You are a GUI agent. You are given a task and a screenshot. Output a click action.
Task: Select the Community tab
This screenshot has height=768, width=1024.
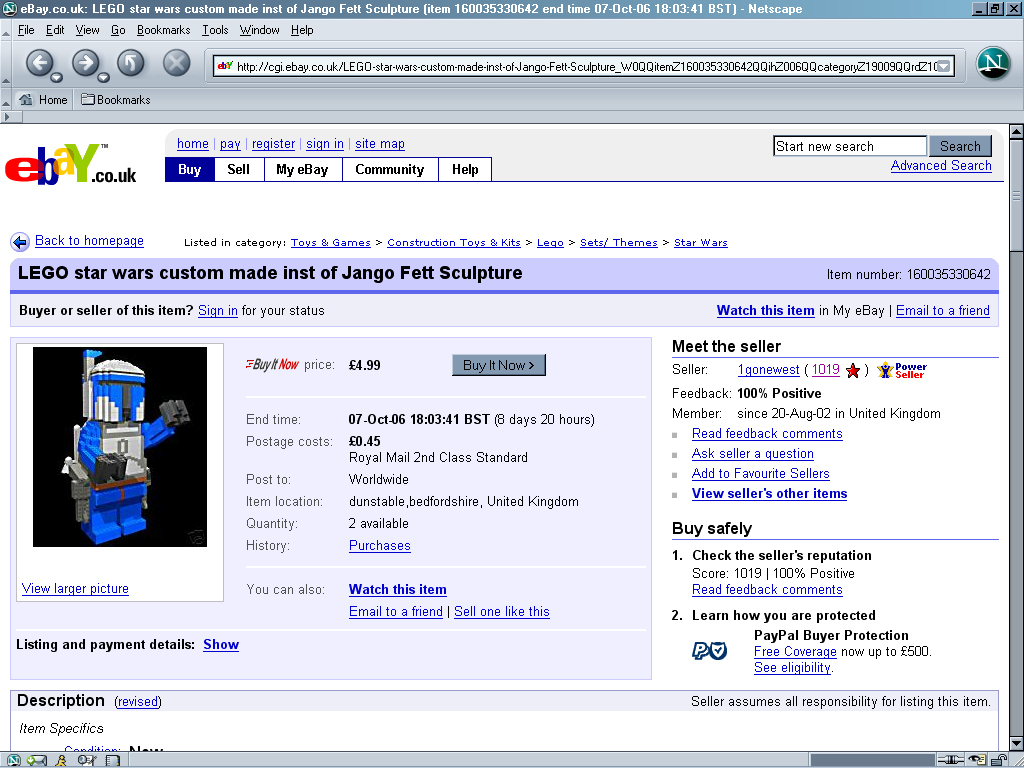390,169
